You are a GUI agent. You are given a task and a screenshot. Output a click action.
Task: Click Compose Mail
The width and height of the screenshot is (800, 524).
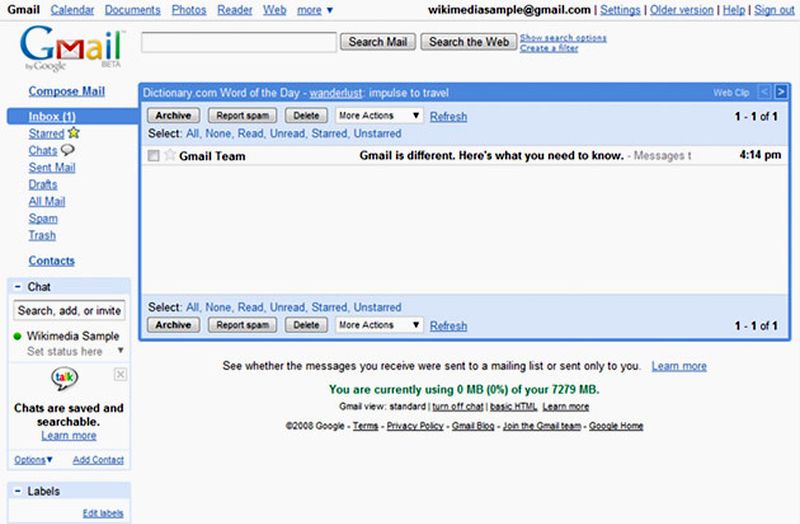pos(67,91)
